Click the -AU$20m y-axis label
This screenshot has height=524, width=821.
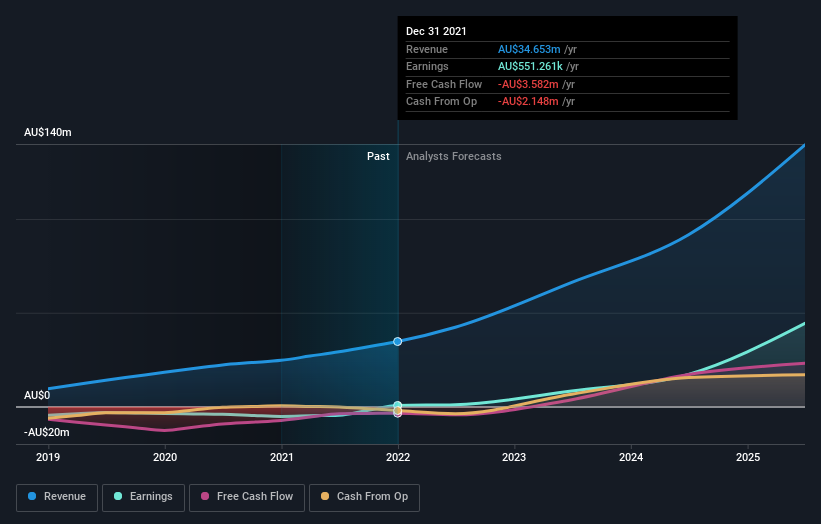47,432
